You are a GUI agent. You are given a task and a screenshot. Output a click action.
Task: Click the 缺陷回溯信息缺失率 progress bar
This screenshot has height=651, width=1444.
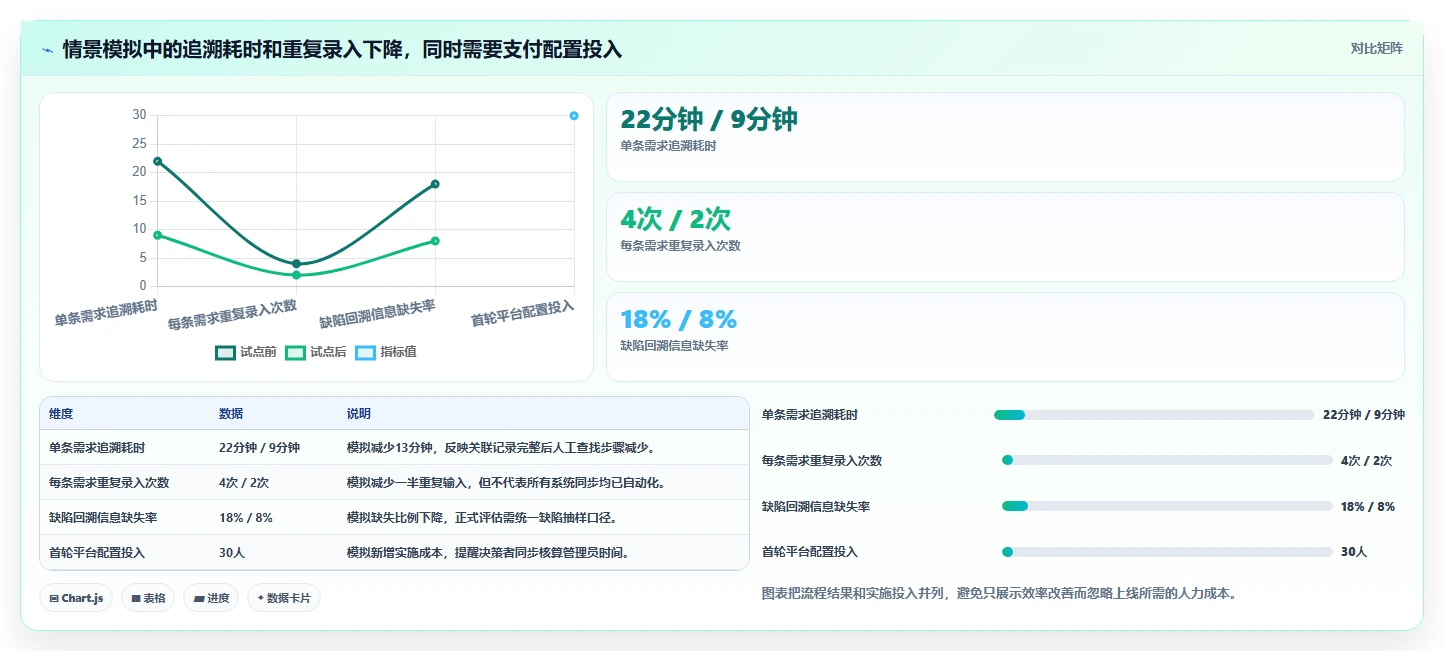(1167, 506)
